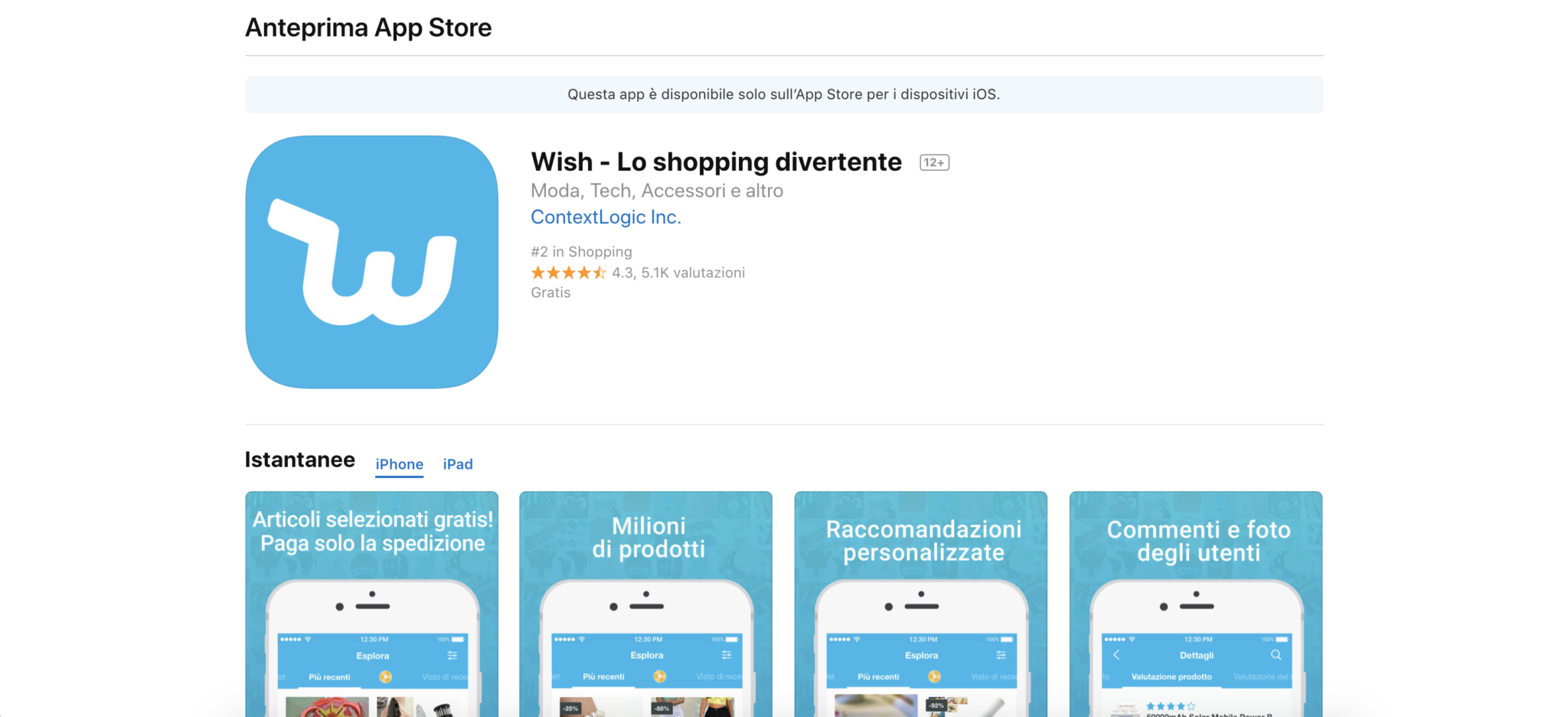Click the filter icon in first Esplora screenshot
Image resolution: width=1568 pixels, height=717 pixels.
pos(452,656)
